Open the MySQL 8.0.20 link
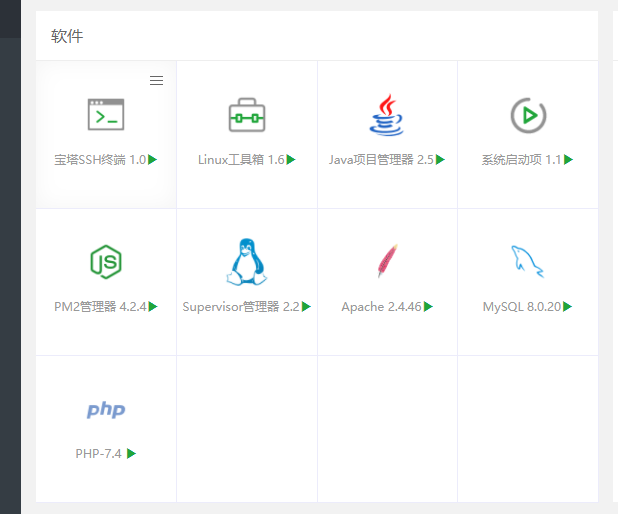Image resolution: width=618 pixels, height=514 pixels. tap(522, 307)
